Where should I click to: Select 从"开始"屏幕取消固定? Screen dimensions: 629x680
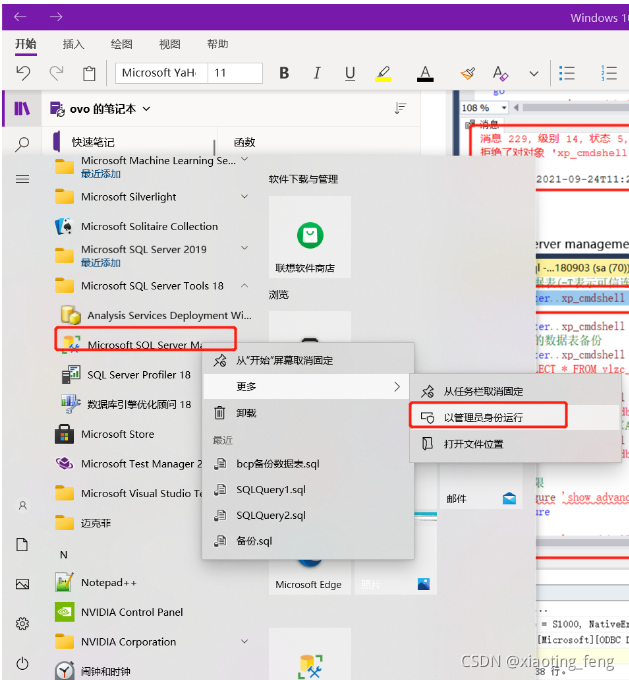coord(308,360)
